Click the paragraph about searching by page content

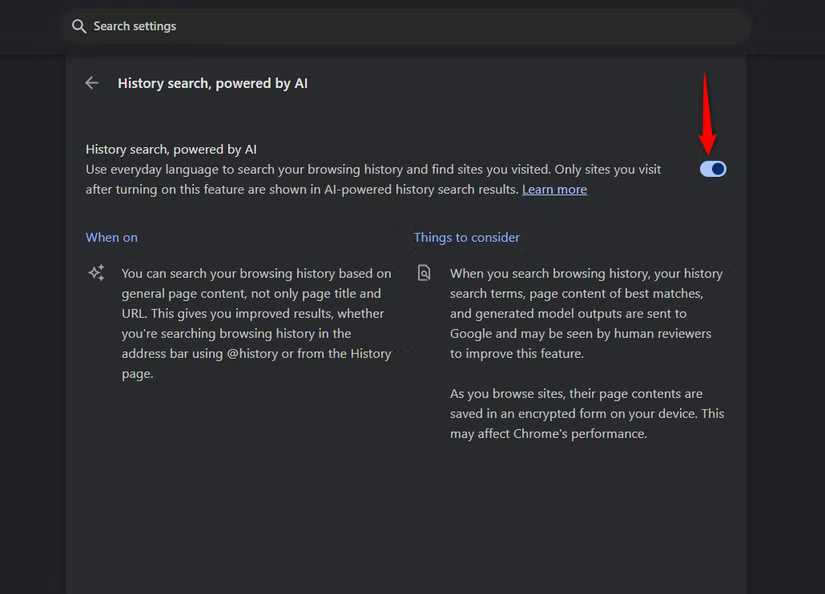tap(256, 323)
